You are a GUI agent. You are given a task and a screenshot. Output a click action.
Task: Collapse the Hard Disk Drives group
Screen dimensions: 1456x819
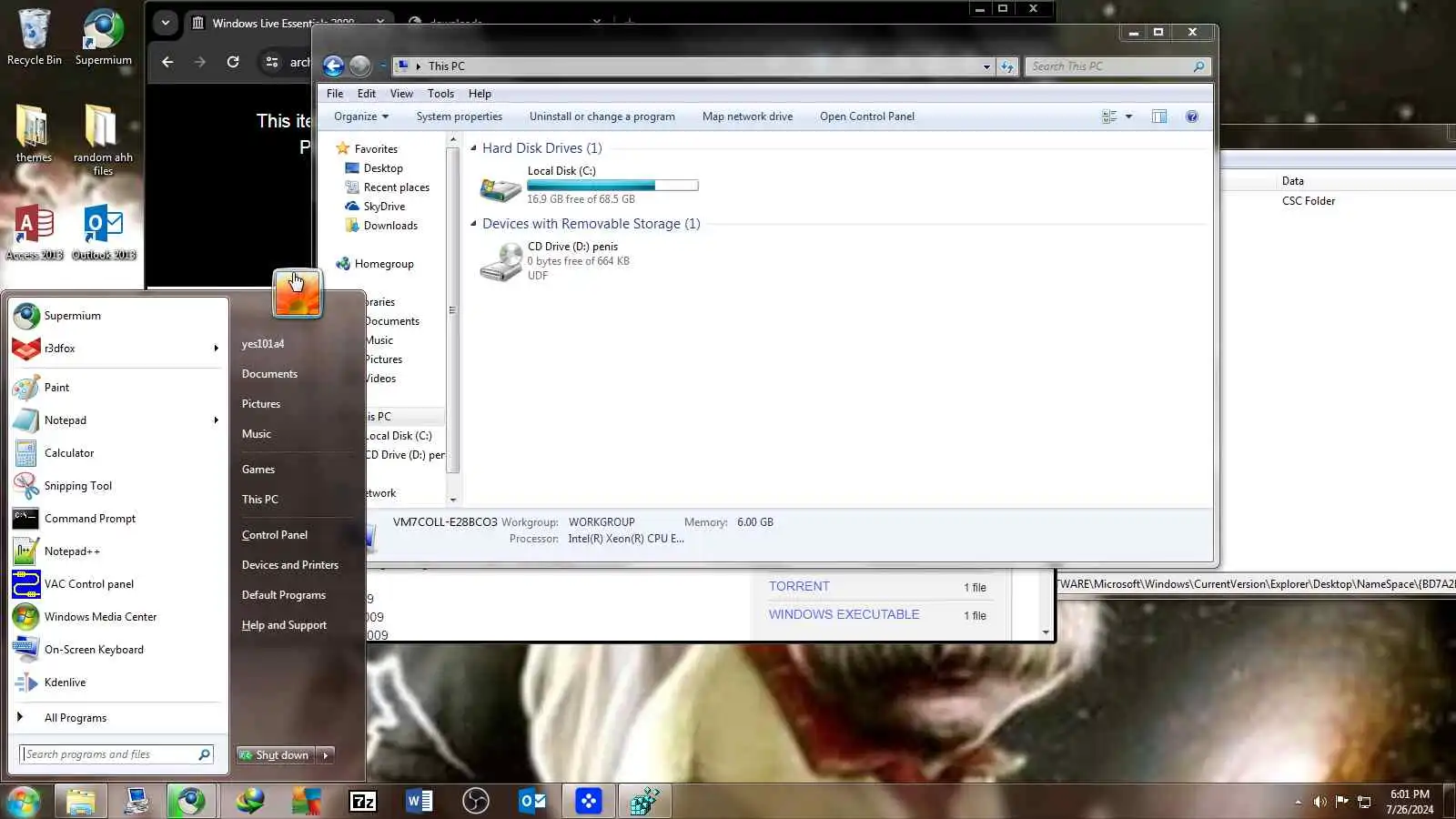(x=473, y=147)
